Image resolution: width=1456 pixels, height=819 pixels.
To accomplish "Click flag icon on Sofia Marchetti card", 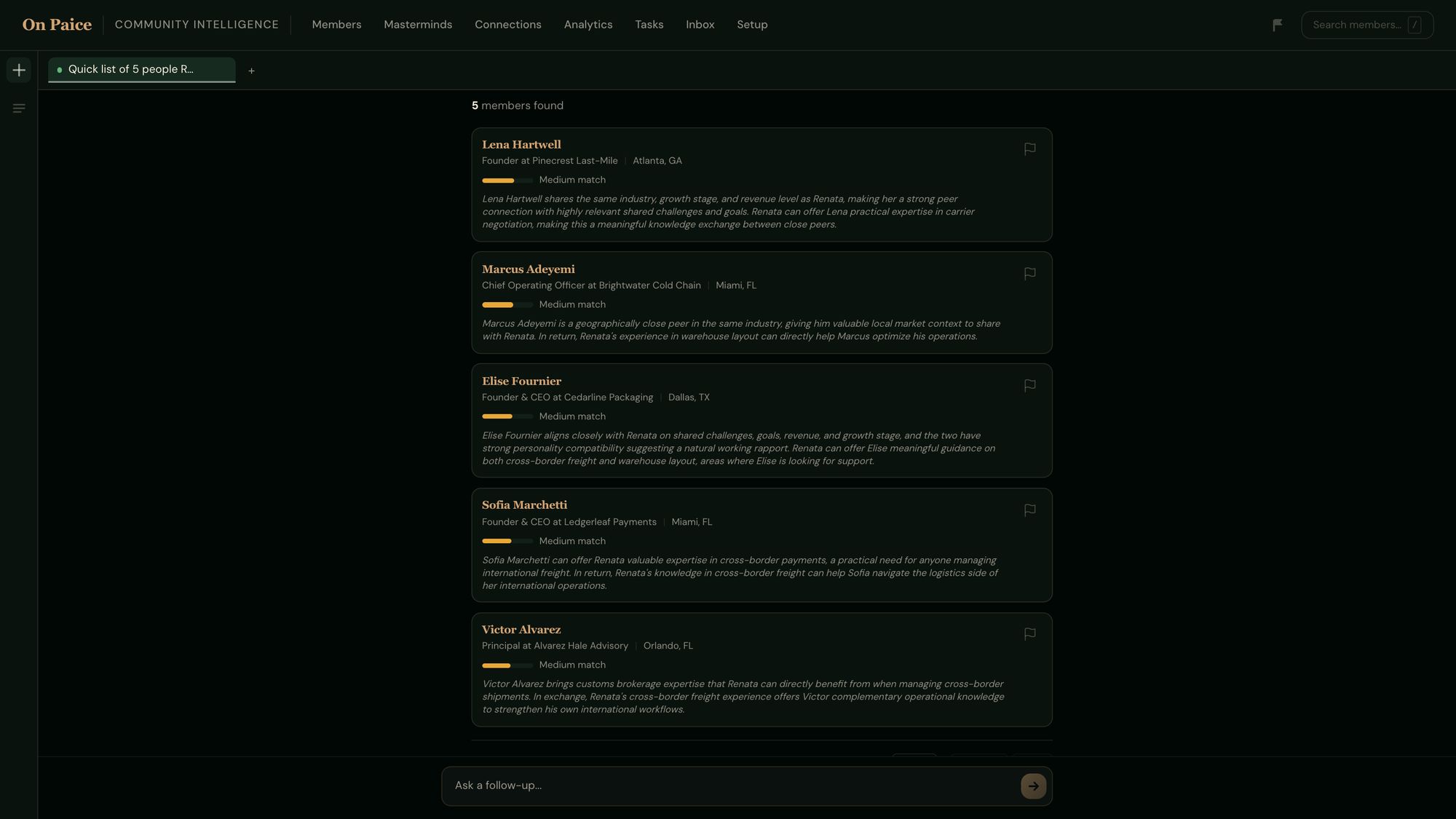I will (1029, 510).
